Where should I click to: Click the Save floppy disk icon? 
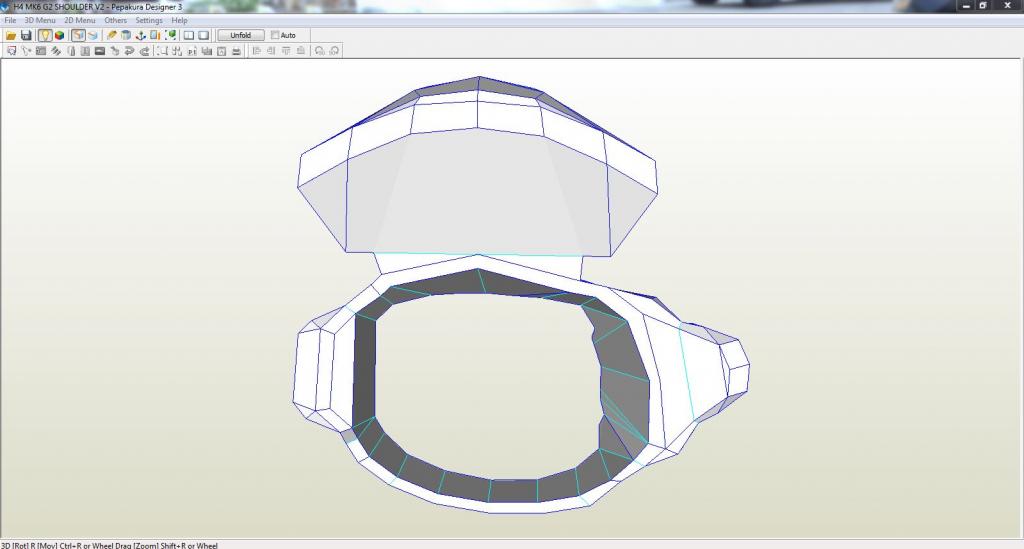tap(26, 35)
